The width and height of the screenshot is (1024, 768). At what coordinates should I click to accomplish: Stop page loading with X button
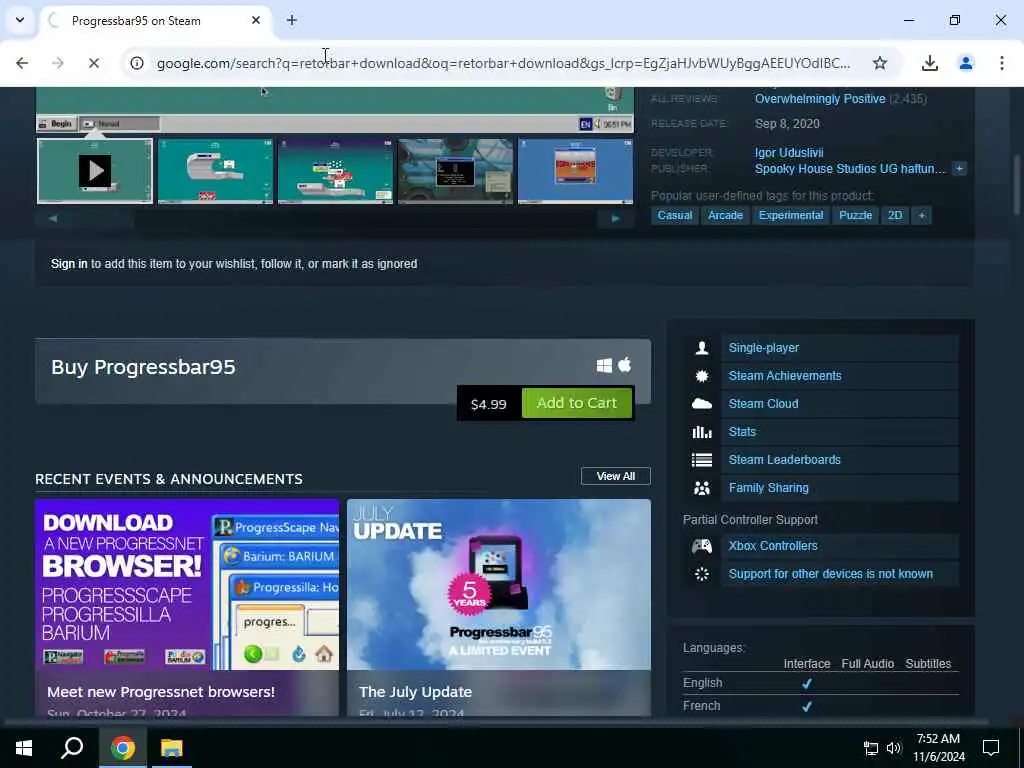pyautogui.click(x=93, y=63)
